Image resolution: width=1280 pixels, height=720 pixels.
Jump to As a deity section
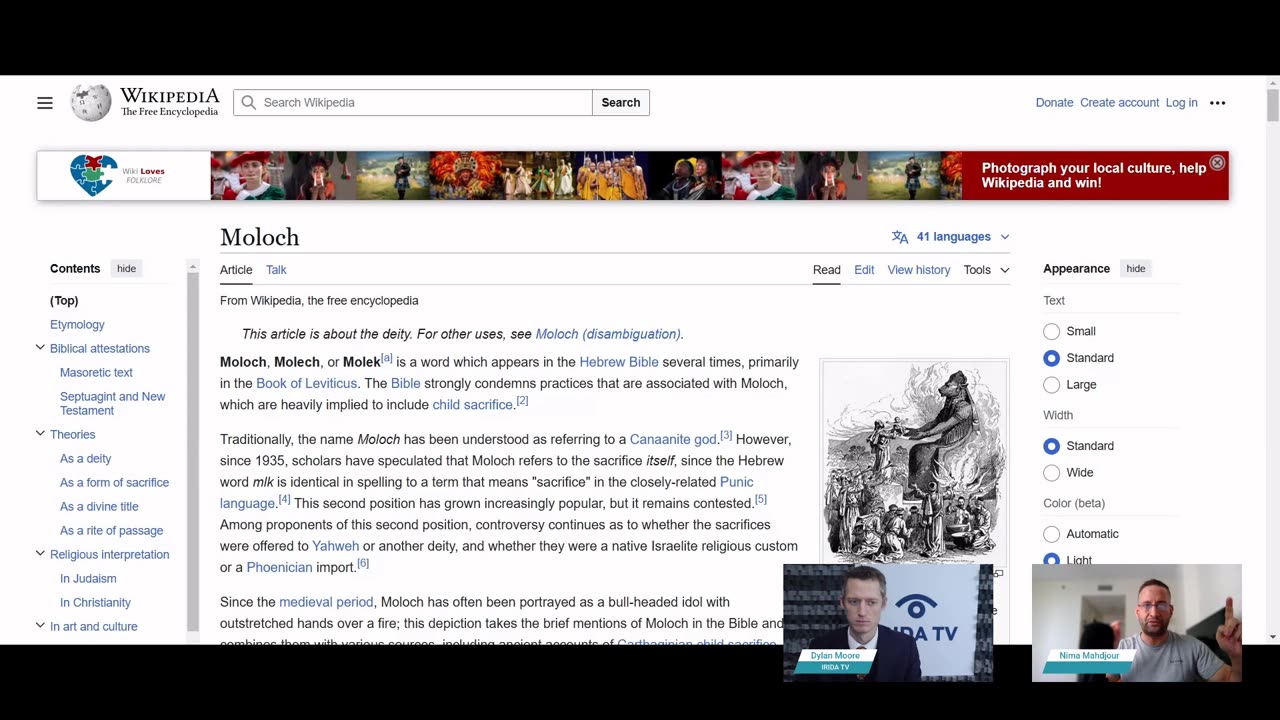[85, 459]
